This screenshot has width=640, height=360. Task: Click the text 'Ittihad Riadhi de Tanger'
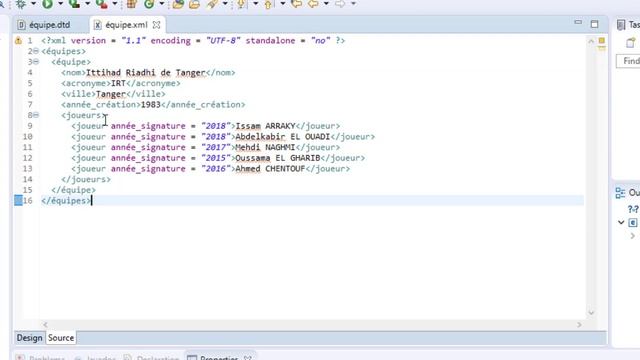pyautogui.click(x=146, y=73)
